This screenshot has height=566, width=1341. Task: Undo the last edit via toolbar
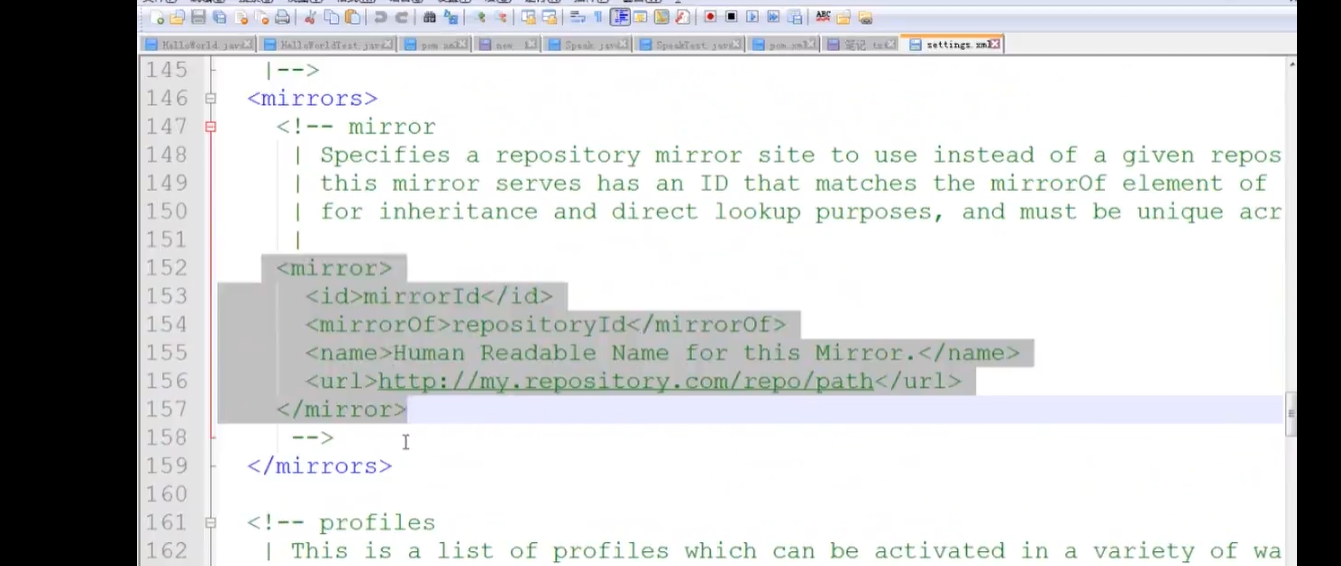pos(380,18)
